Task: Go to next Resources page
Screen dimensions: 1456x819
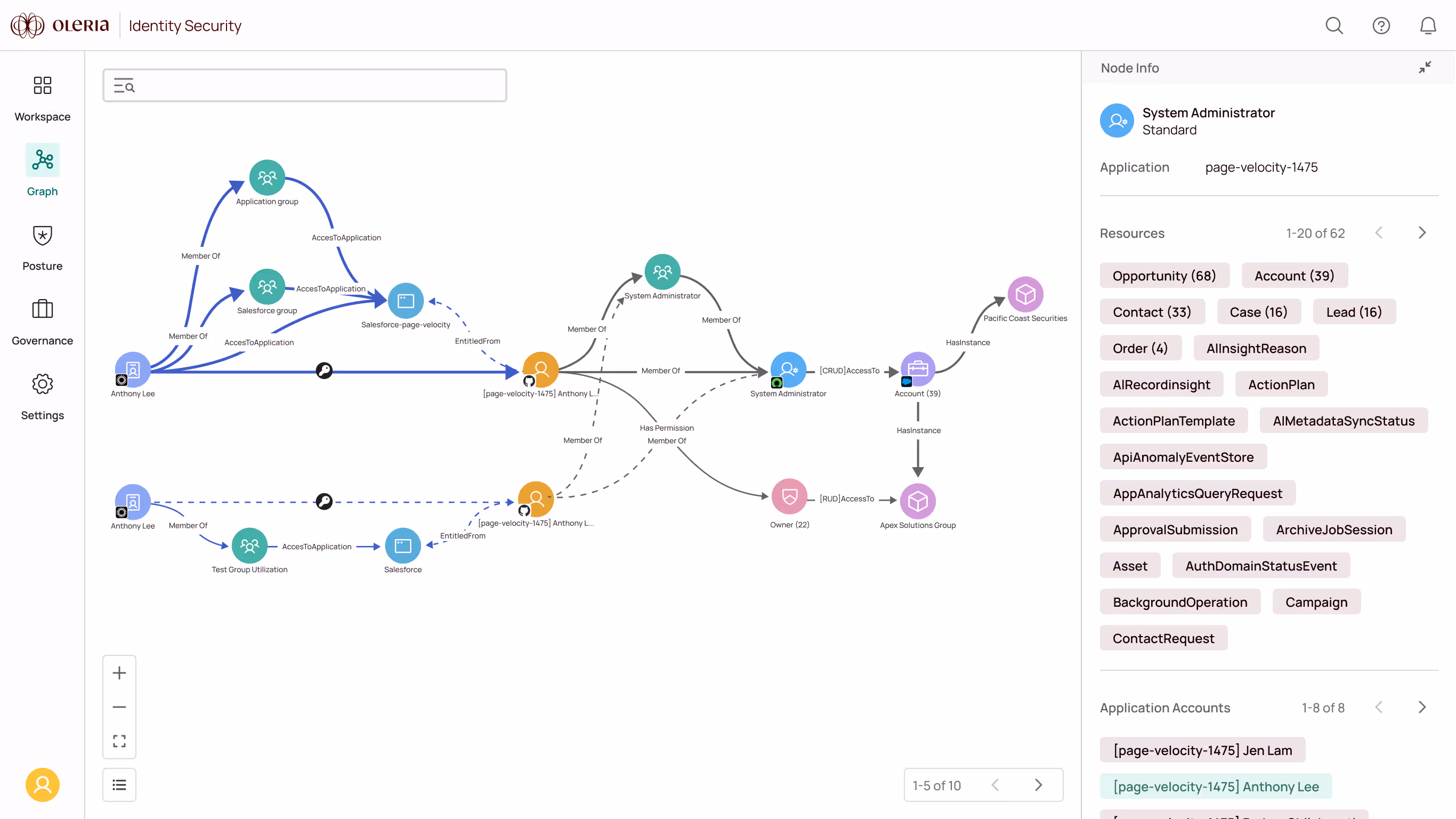Action: [x=1422, y=233]
